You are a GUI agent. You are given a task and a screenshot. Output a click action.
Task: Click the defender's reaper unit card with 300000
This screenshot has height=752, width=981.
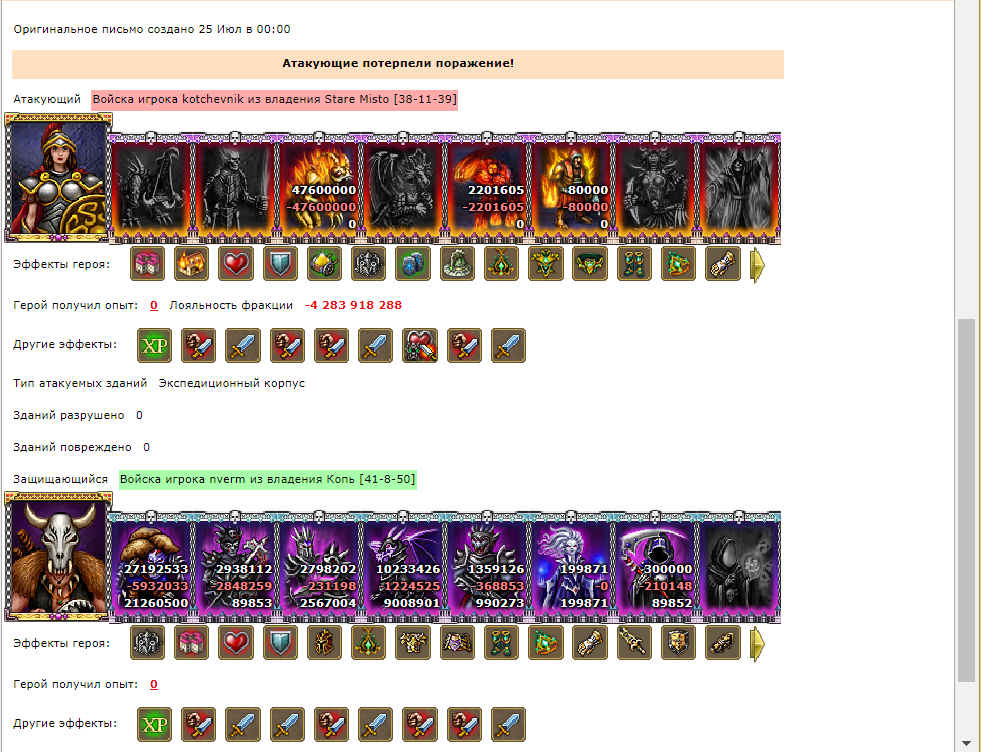pyautogui.click(x=654, y=567)
